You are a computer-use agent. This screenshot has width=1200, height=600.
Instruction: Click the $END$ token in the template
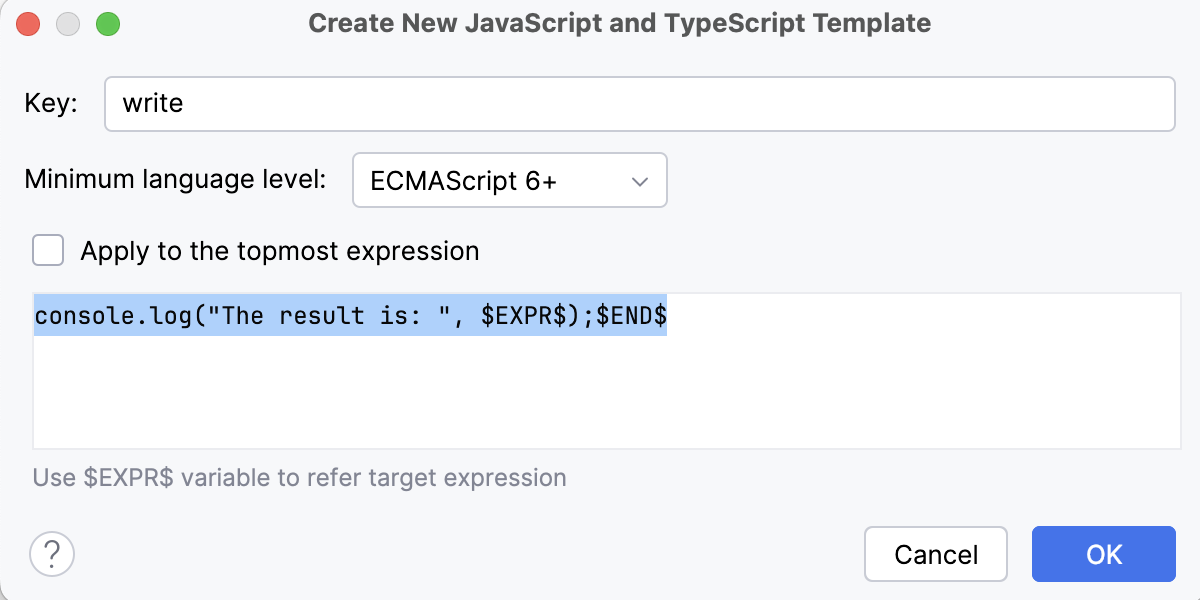tap(633, 315)
